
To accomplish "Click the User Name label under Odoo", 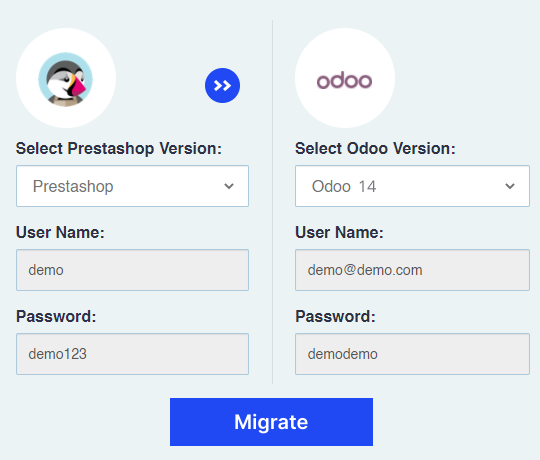I will pos(339,232).
